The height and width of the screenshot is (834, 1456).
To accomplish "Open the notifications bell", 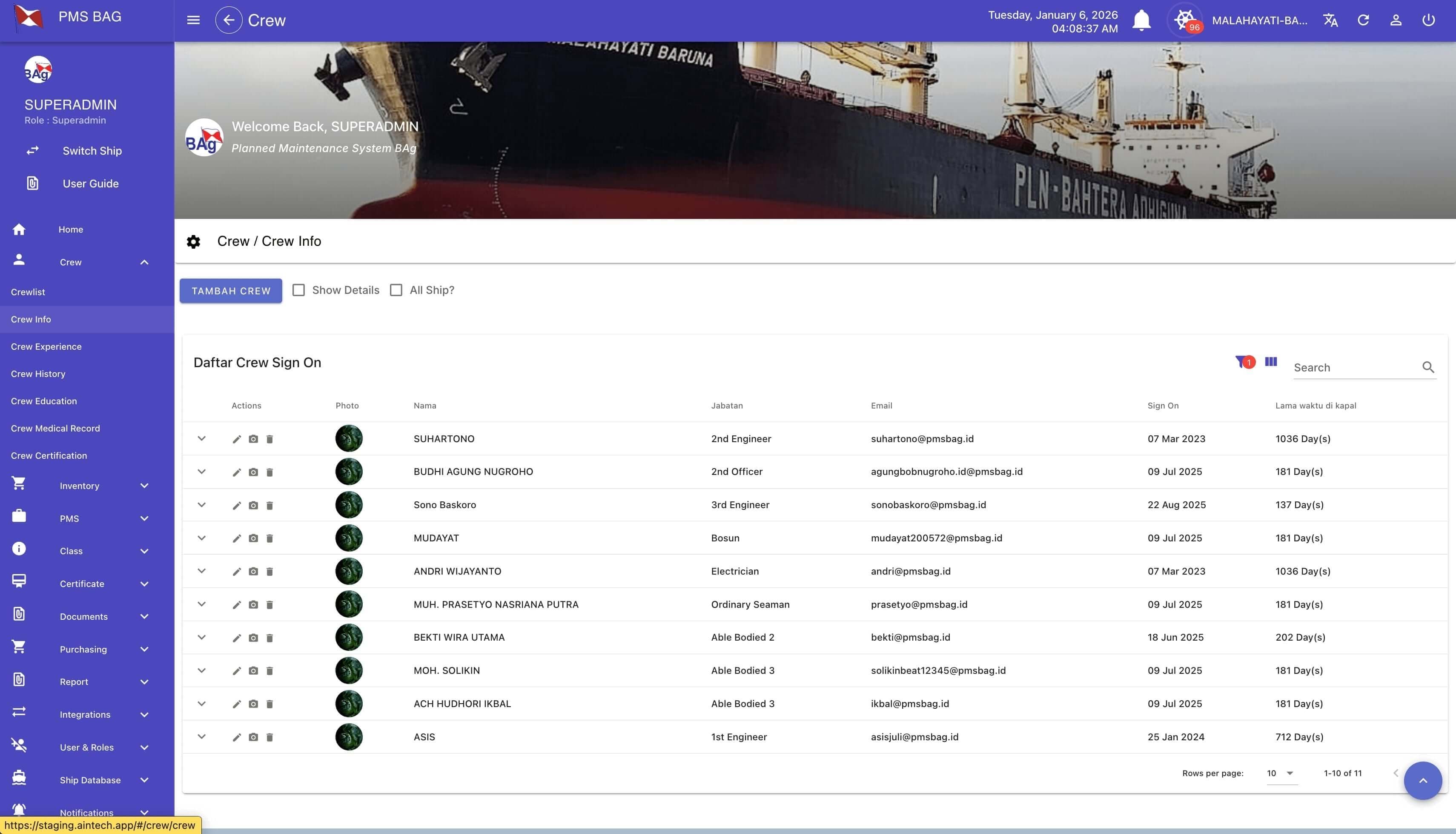I will (x=1141, y=20).
